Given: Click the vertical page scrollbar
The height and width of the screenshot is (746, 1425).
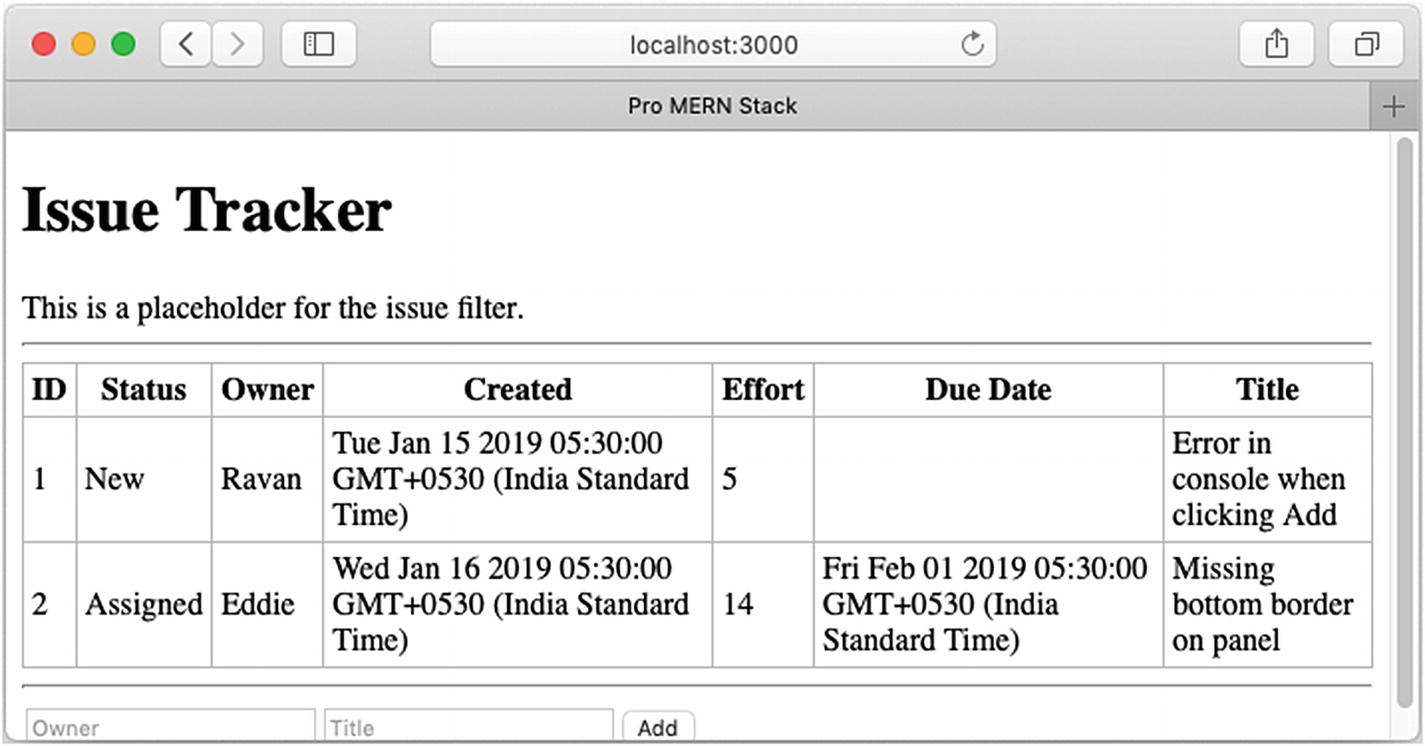Looking at the screenshot, I should [1405, 420].
